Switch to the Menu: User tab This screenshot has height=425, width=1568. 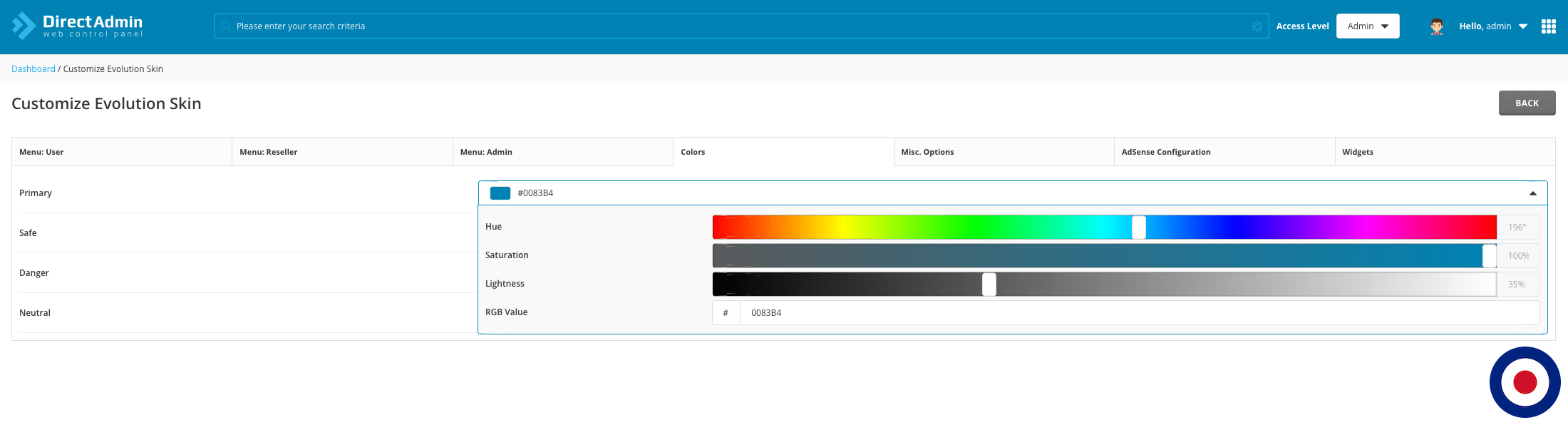(122, 152)
